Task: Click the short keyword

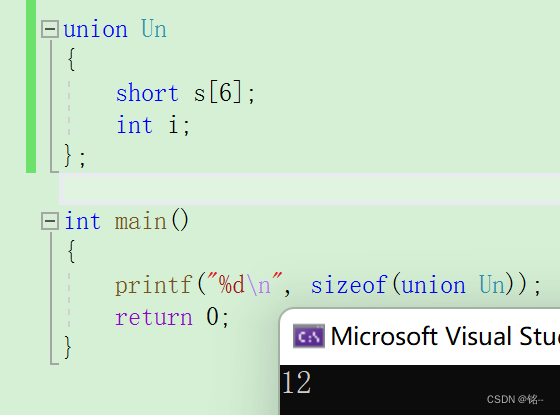Action: [x=147, y=93]
